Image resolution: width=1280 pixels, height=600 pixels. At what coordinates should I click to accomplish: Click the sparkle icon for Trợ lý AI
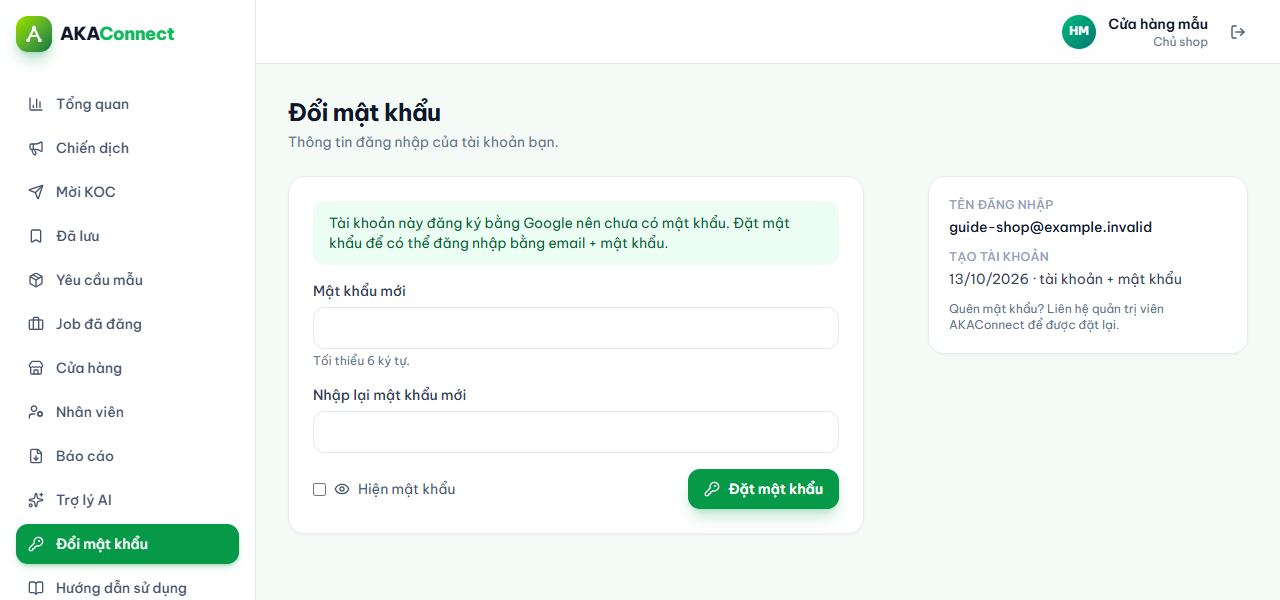coord(36,500)
